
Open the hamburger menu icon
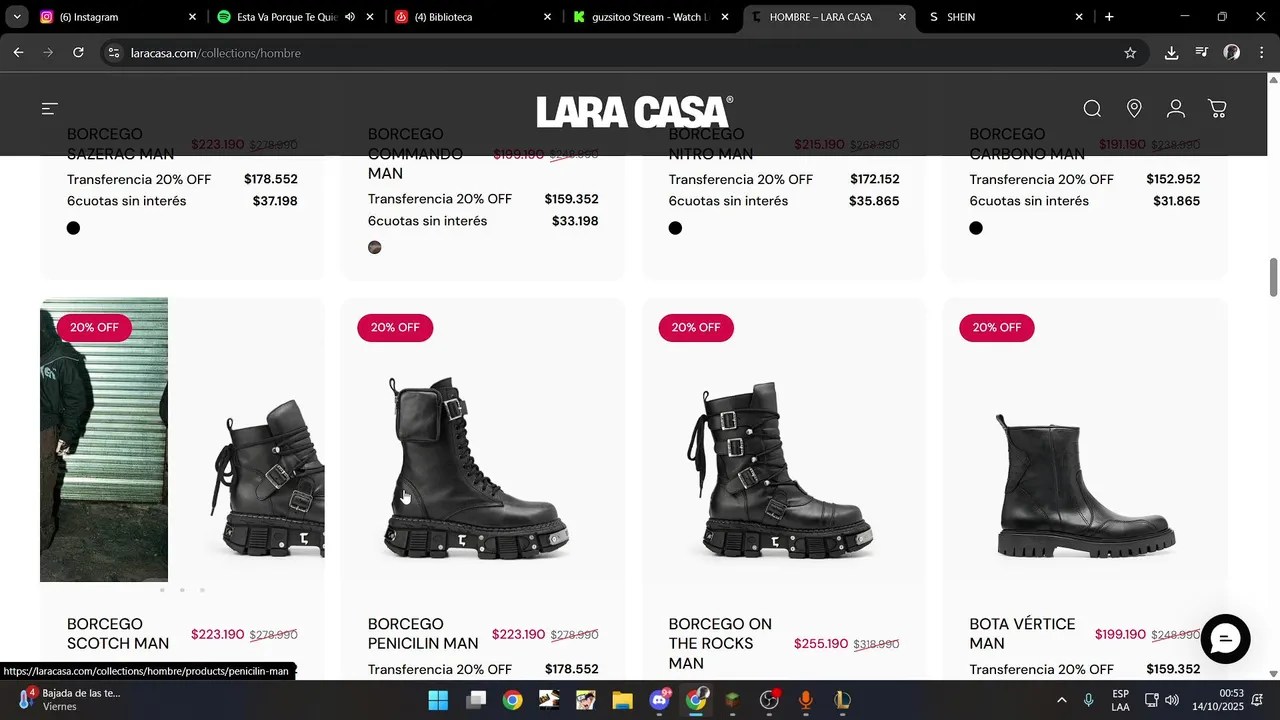point(50,109)
